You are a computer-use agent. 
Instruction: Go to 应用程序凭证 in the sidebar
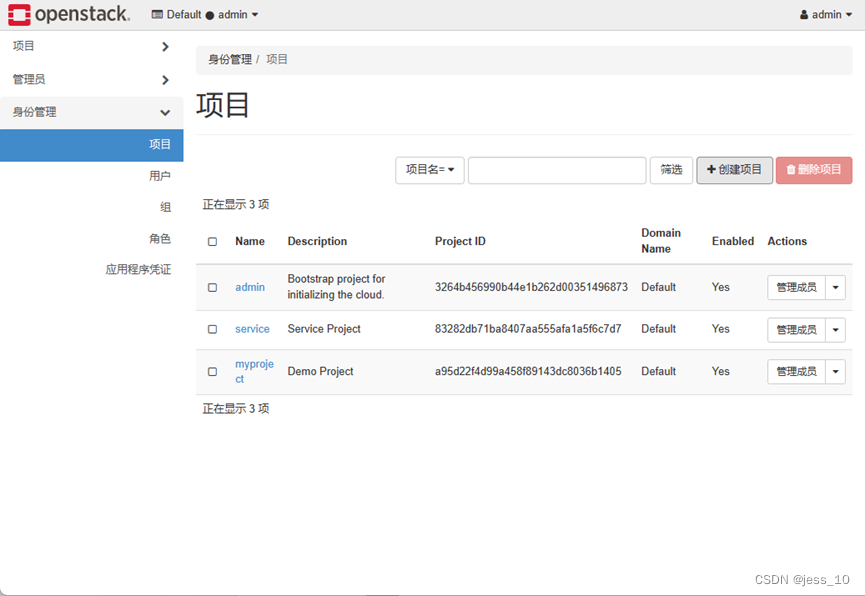(138, 269)
